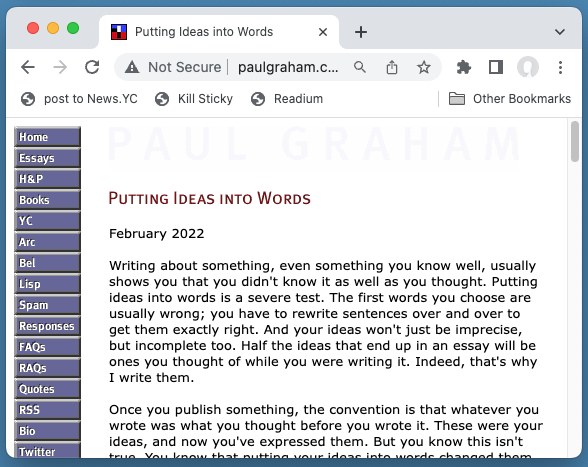Open the Spam sidebar link

48,305
